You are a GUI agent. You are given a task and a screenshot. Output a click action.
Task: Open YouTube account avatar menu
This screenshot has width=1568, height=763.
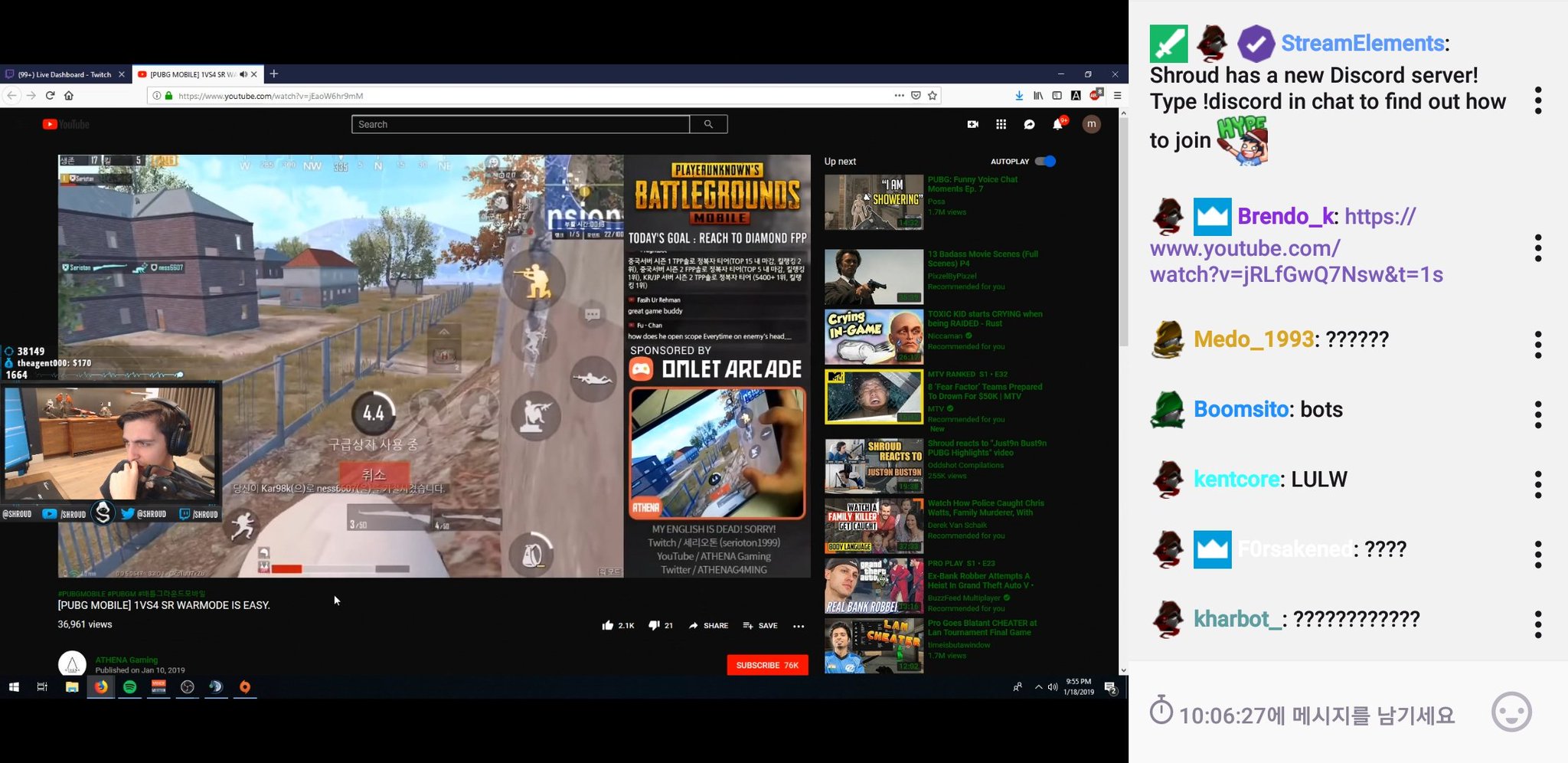(x=1091, y=123)
